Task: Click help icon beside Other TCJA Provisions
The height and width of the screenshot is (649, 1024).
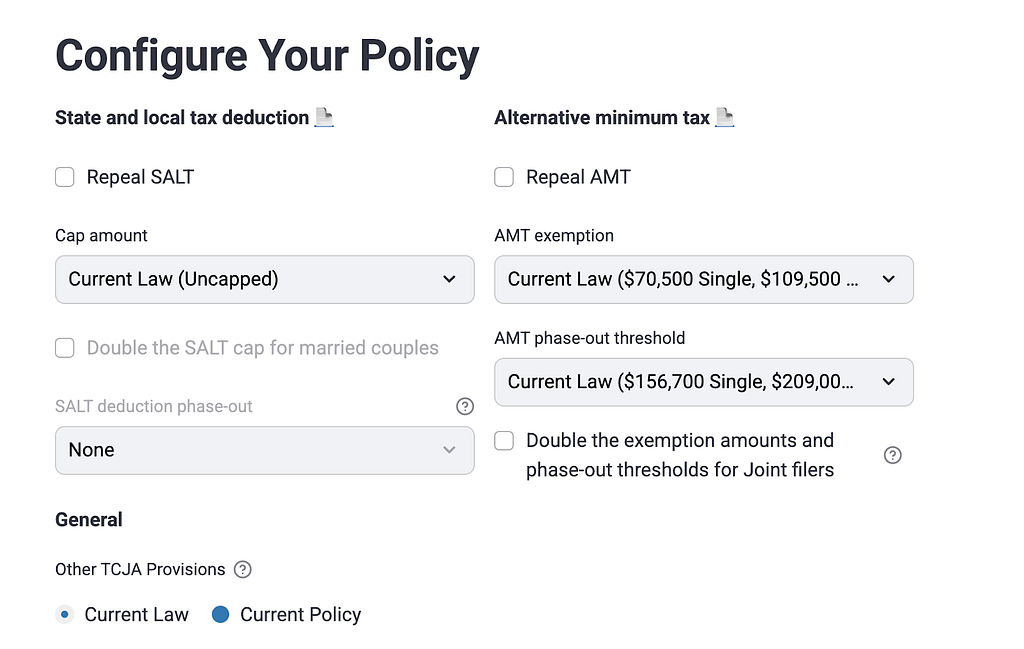Action: (x=242, y=569)
